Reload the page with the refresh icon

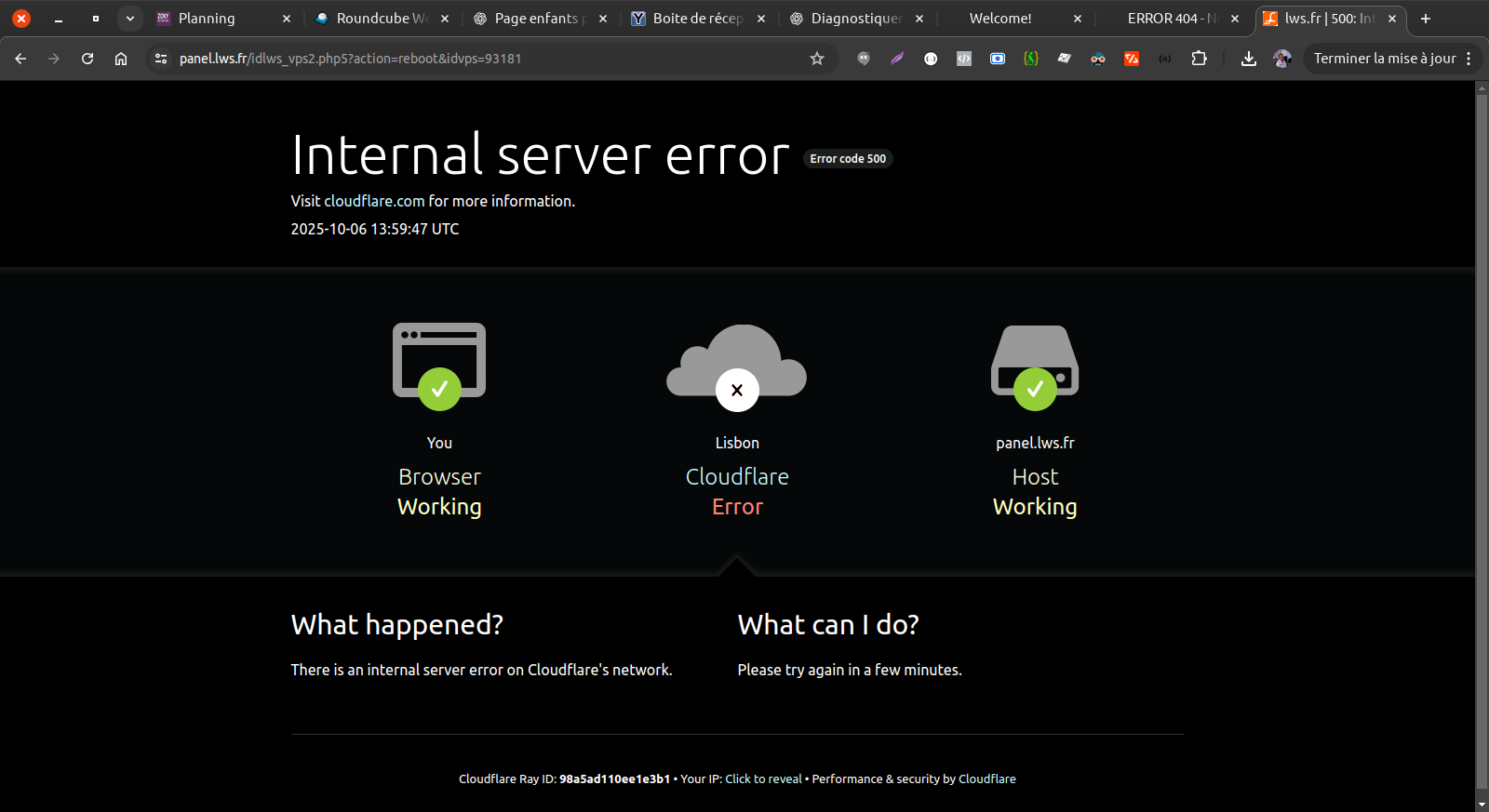[x=87, y=59]
